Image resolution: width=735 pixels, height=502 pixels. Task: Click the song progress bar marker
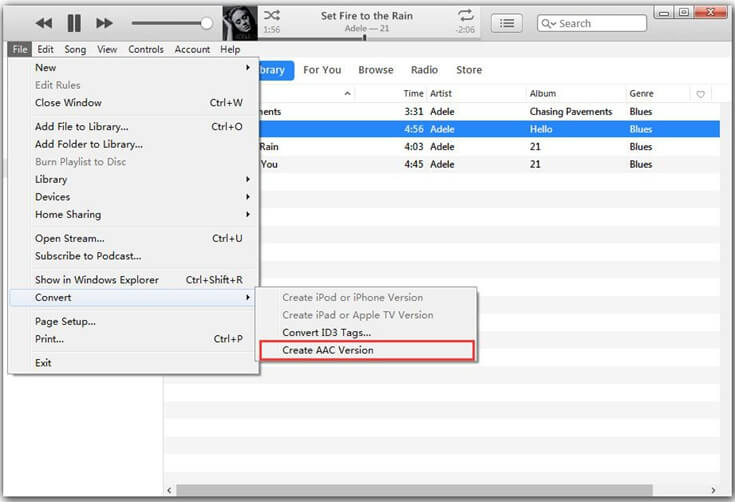click(x=364, y=37)
